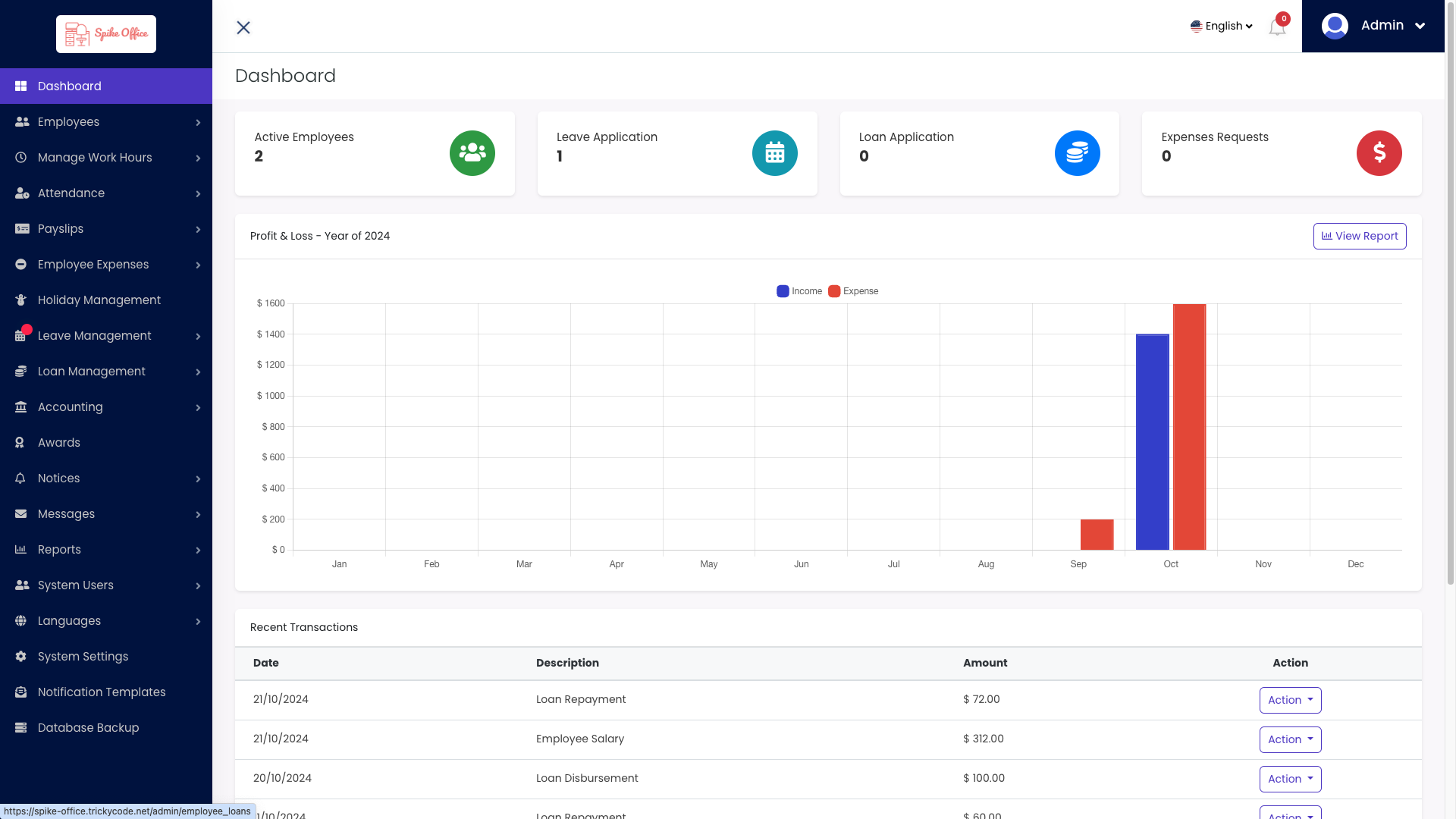Screen dimensions: 1456x819
Task: Click the Database Backup sidebar icon
Action: click(x=20, y=727)
